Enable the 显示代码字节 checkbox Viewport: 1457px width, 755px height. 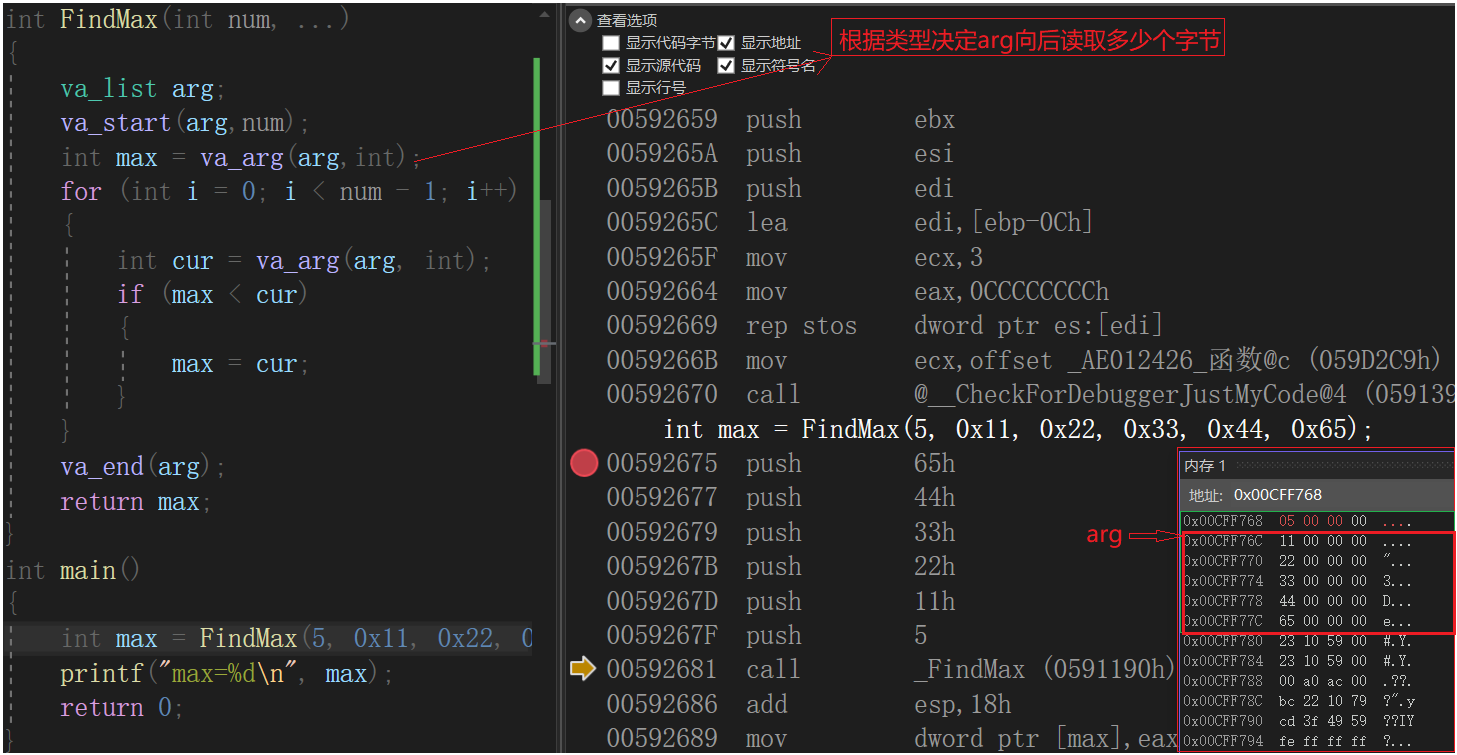click(611, 43)
